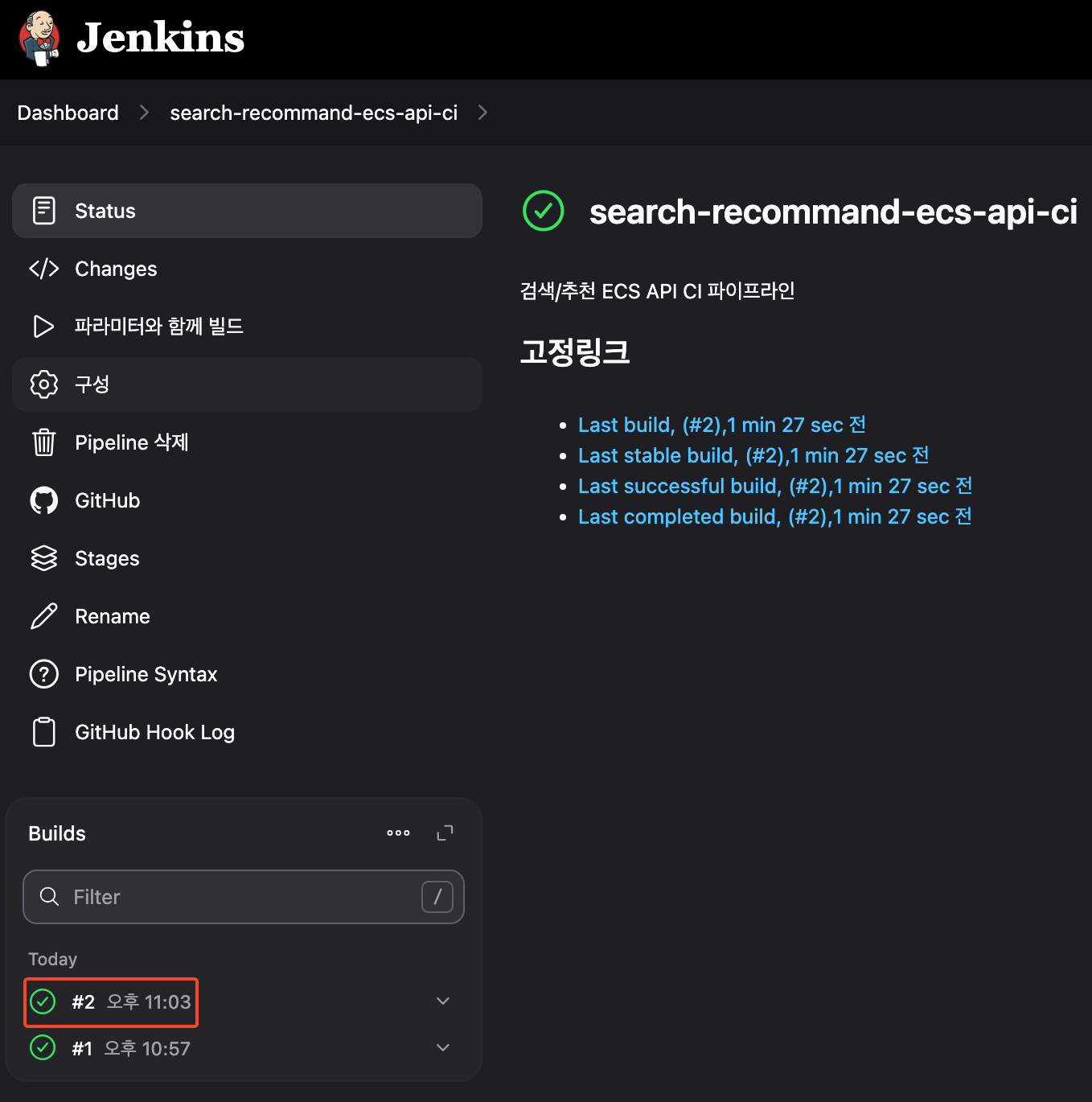
Task: Open the Jenkins home title text
Action: [160, 38]
